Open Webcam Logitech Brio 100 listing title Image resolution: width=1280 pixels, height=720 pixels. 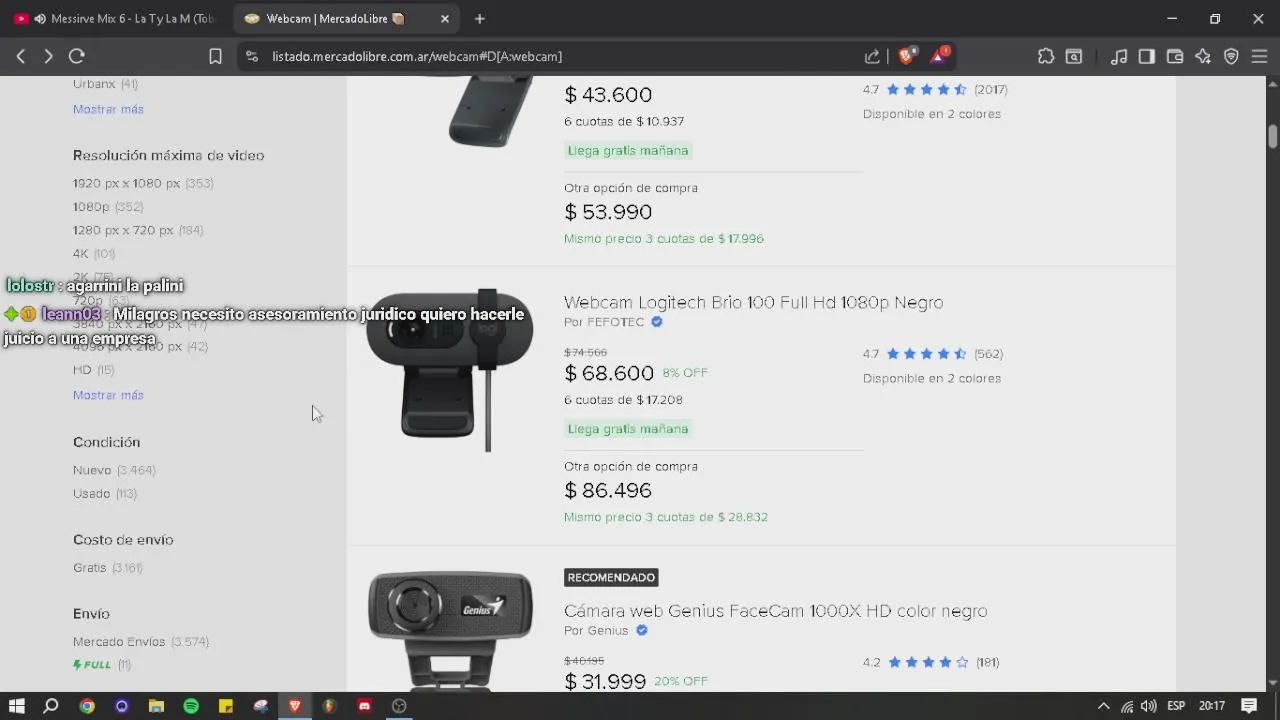pos(753,302)
